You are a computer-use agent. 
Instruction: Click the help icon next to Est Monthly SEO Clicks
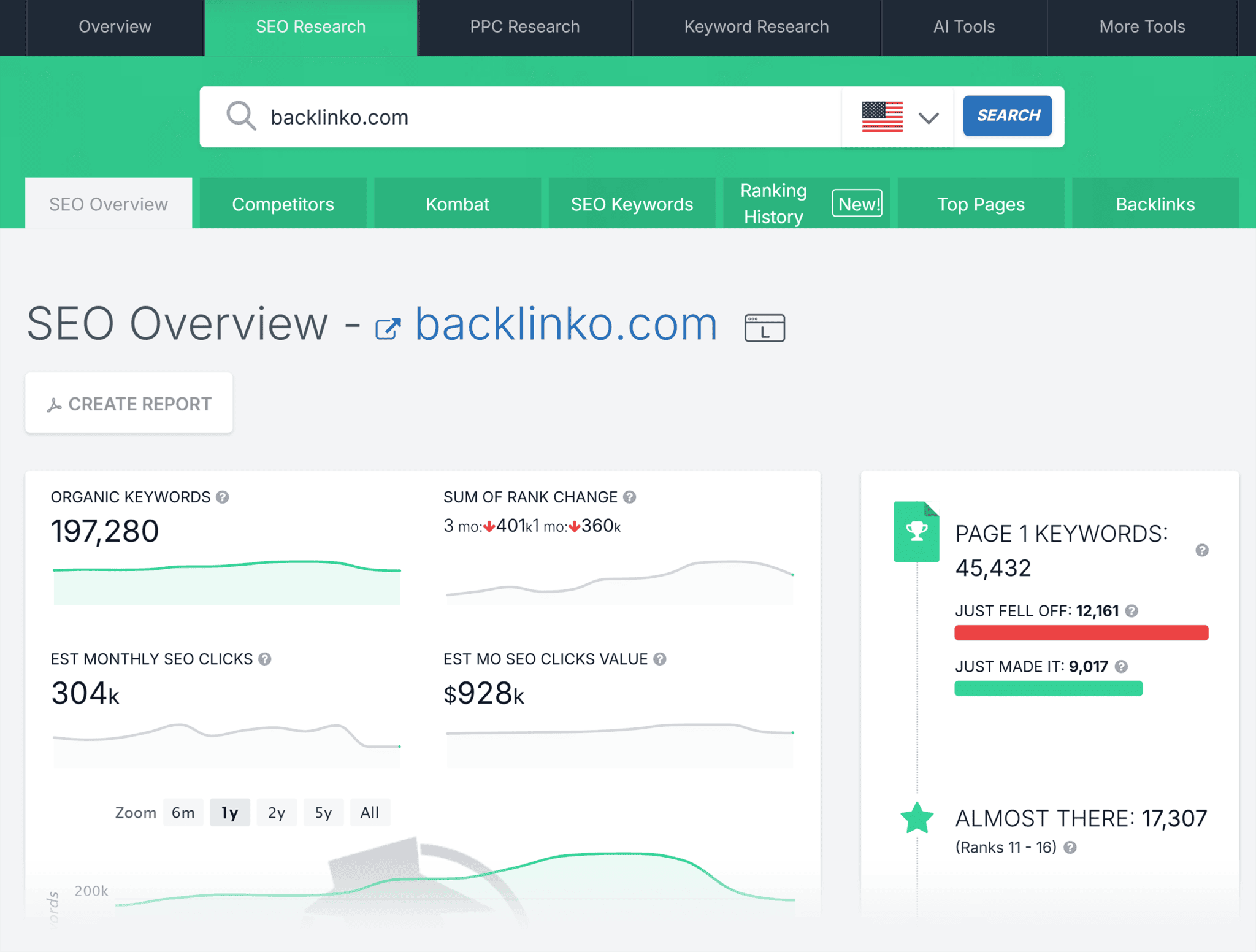point(265,659)
